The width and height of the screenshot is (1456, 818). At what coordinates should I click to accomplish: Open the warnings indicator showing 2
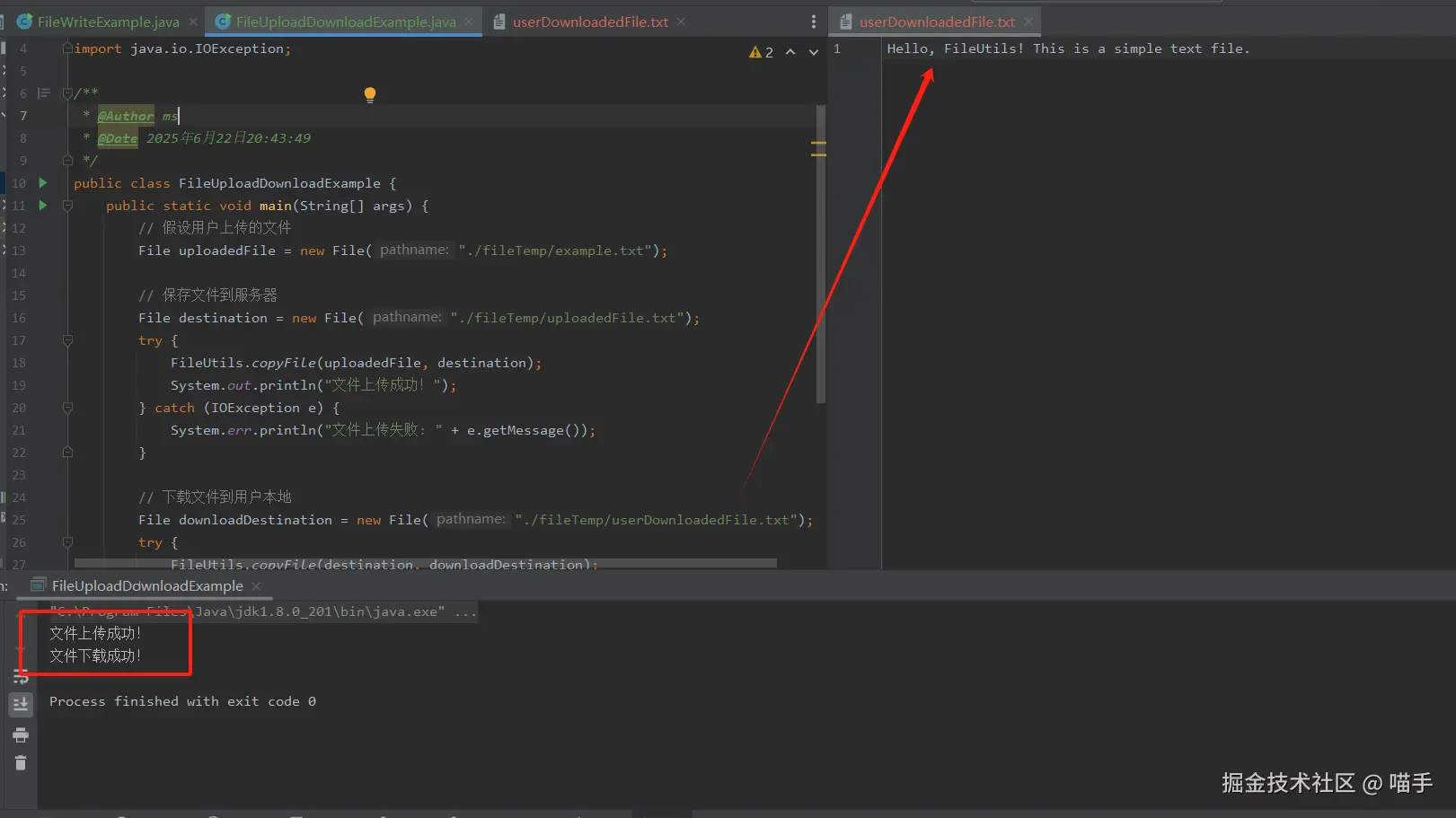761,52
